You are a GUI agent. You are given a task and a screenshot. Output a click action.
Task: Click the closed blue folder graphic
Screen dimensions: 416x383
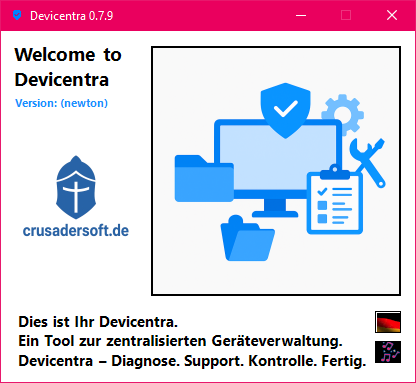(204, 178)
